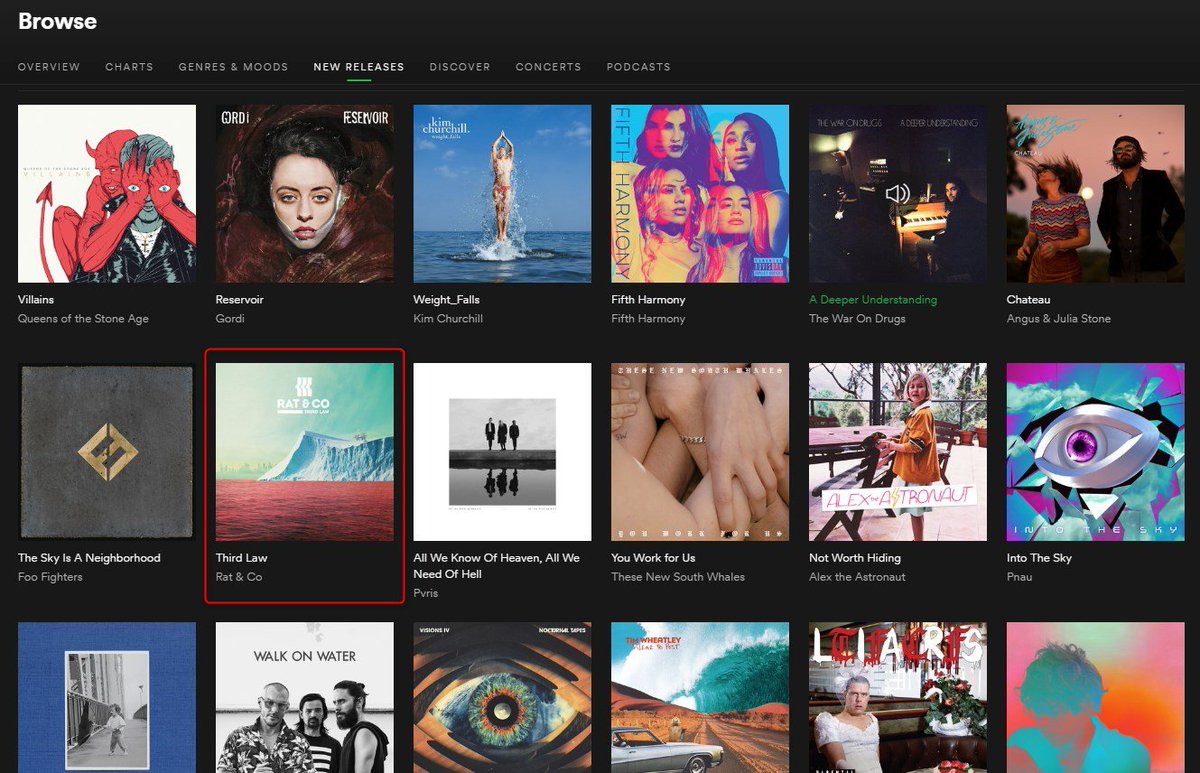The image size is (1200, 773).
Task: Open the Tim Wheatley wave album cover
Action: [700, 698]
